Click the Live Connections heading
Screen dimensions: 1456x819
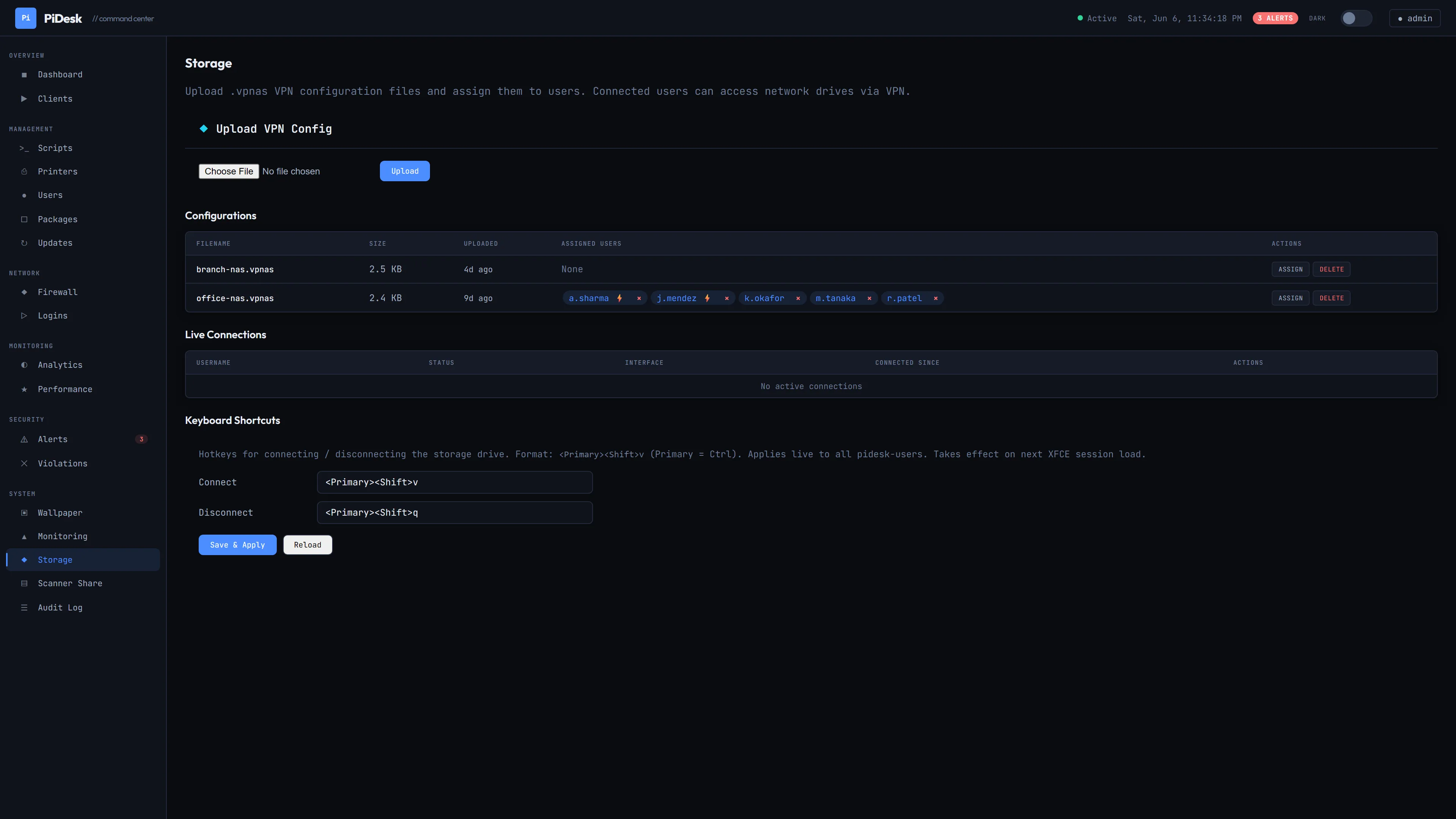(x=226, y=334)
